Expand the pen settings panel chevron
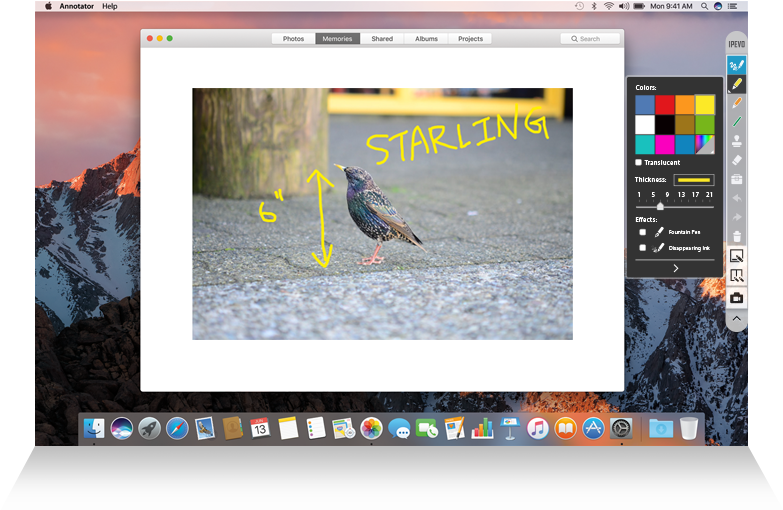 tap(675, 268)
